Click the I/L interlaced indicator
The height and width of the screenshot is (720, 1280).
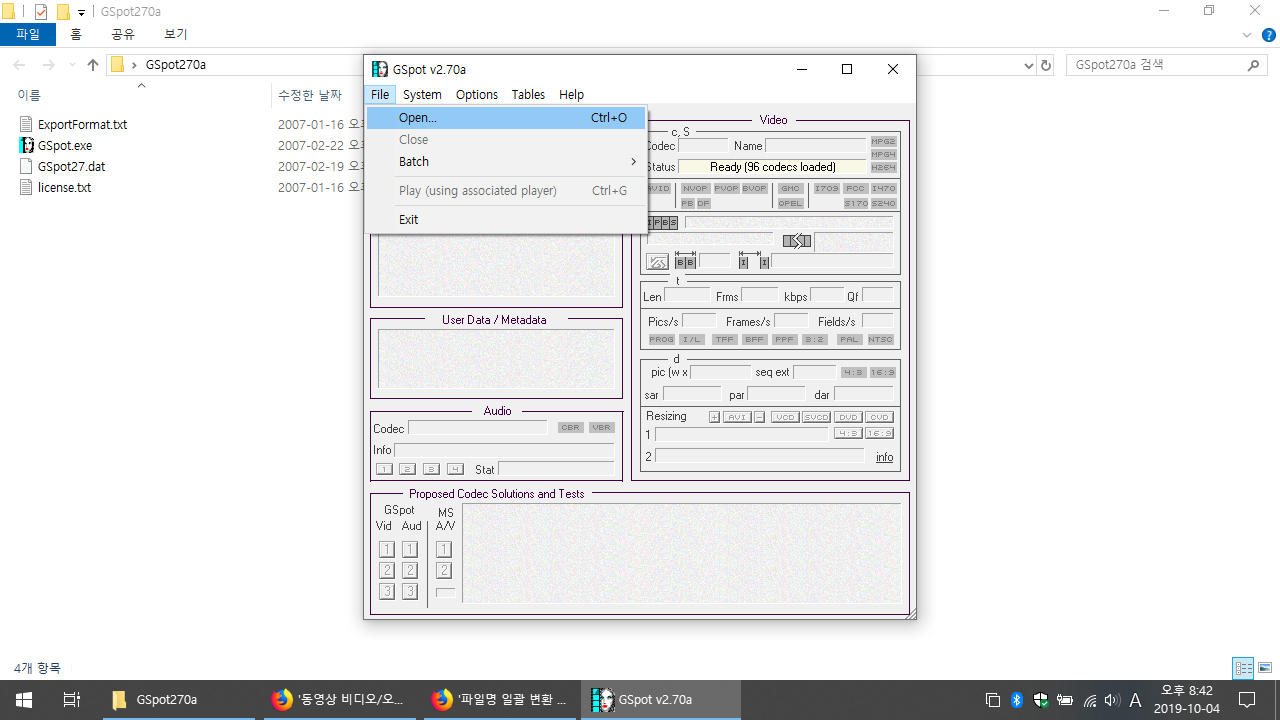click(692, 339)
